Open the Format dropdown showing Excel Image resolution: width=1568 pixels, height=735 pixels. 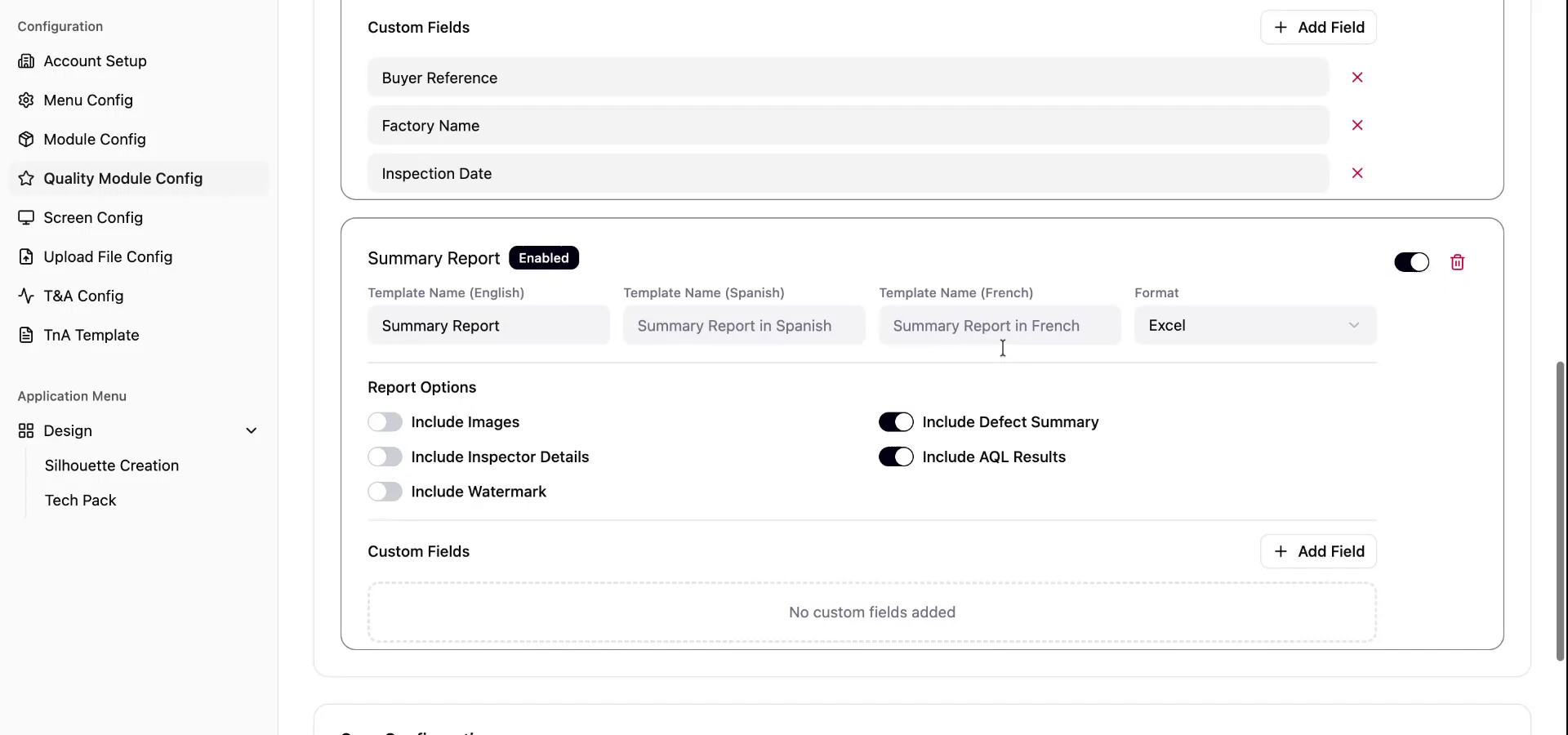1254,326
